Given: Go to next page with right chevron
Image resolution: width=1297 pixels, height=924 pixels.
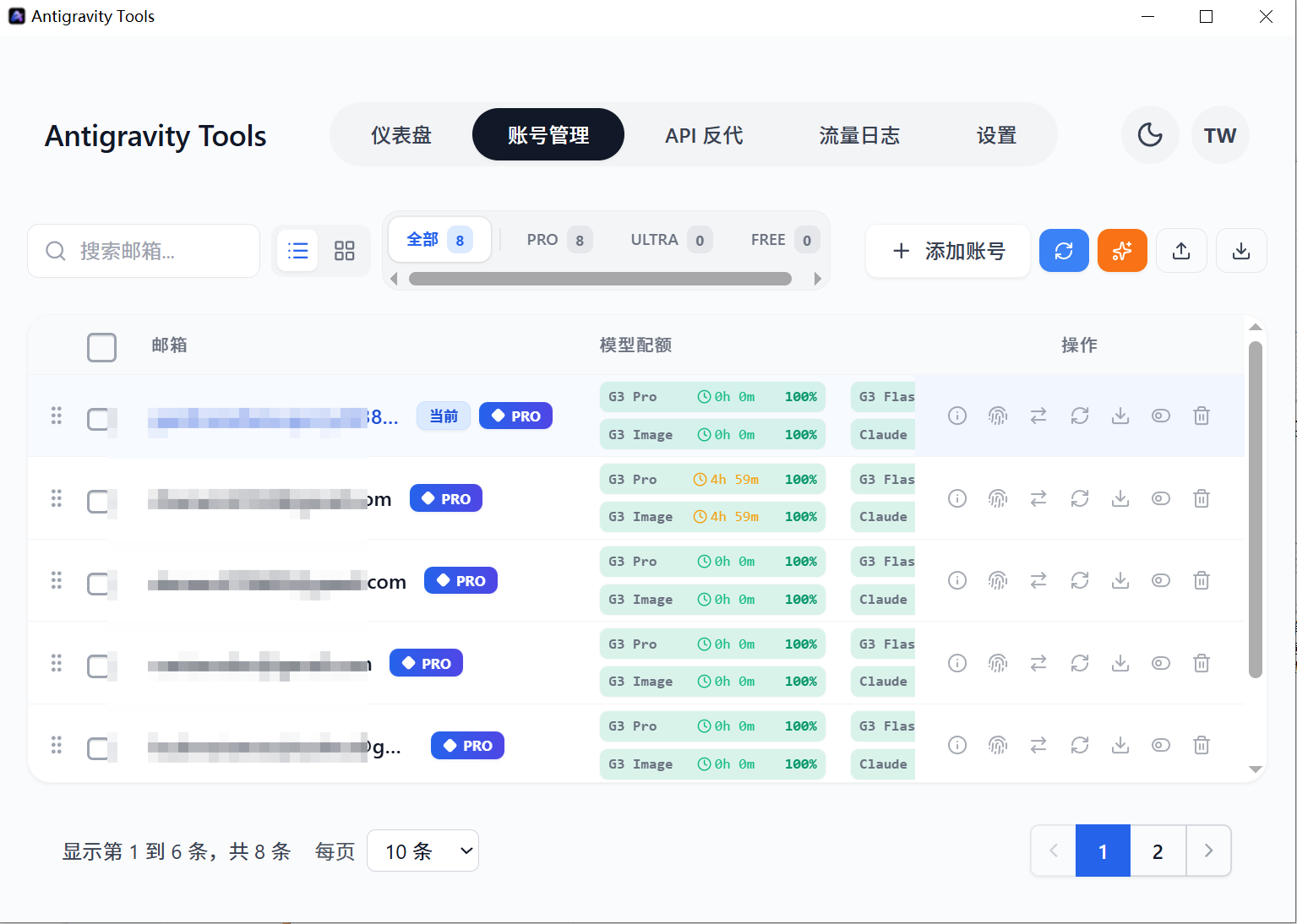Looking at the screenshot, I should (x=1208, y=851).
